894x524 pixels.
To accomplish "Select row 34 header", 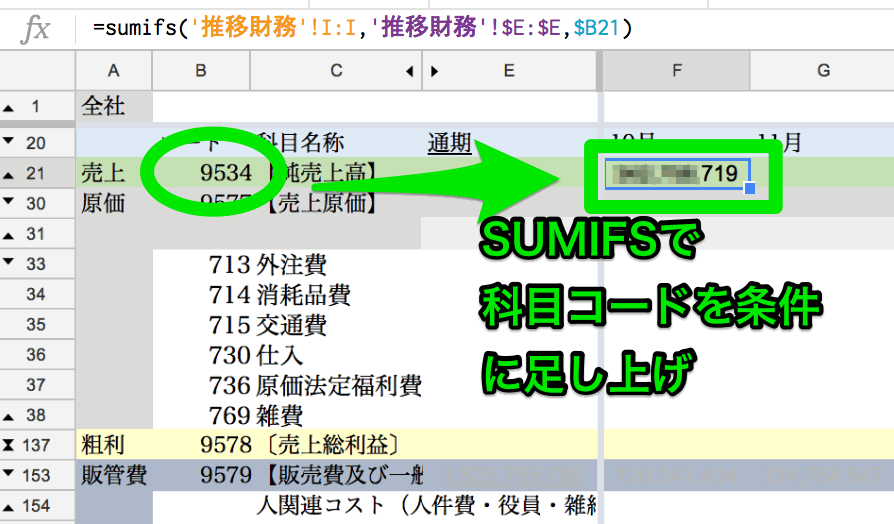I will coord(36,294).
